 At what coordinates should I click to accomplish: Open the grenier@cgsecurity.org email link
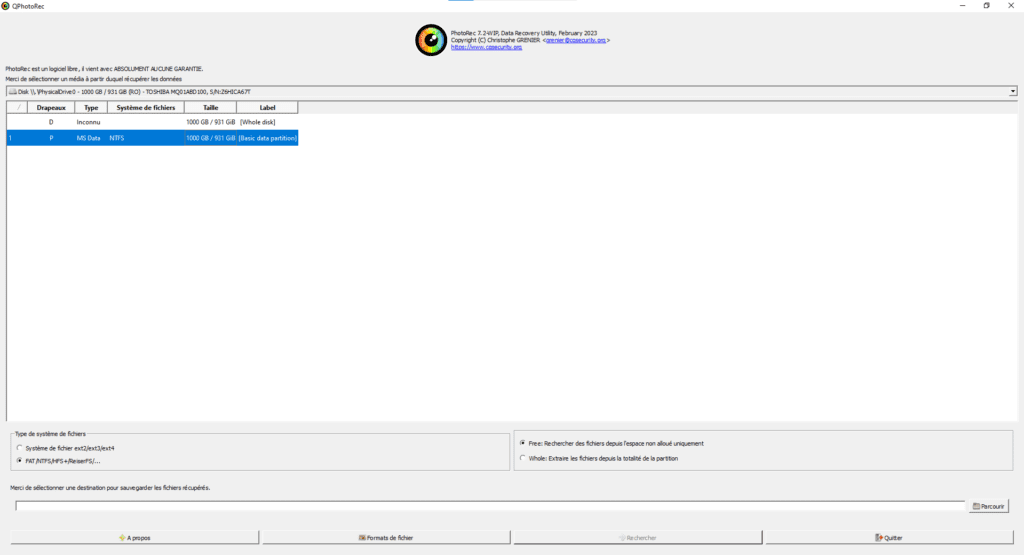575,40
